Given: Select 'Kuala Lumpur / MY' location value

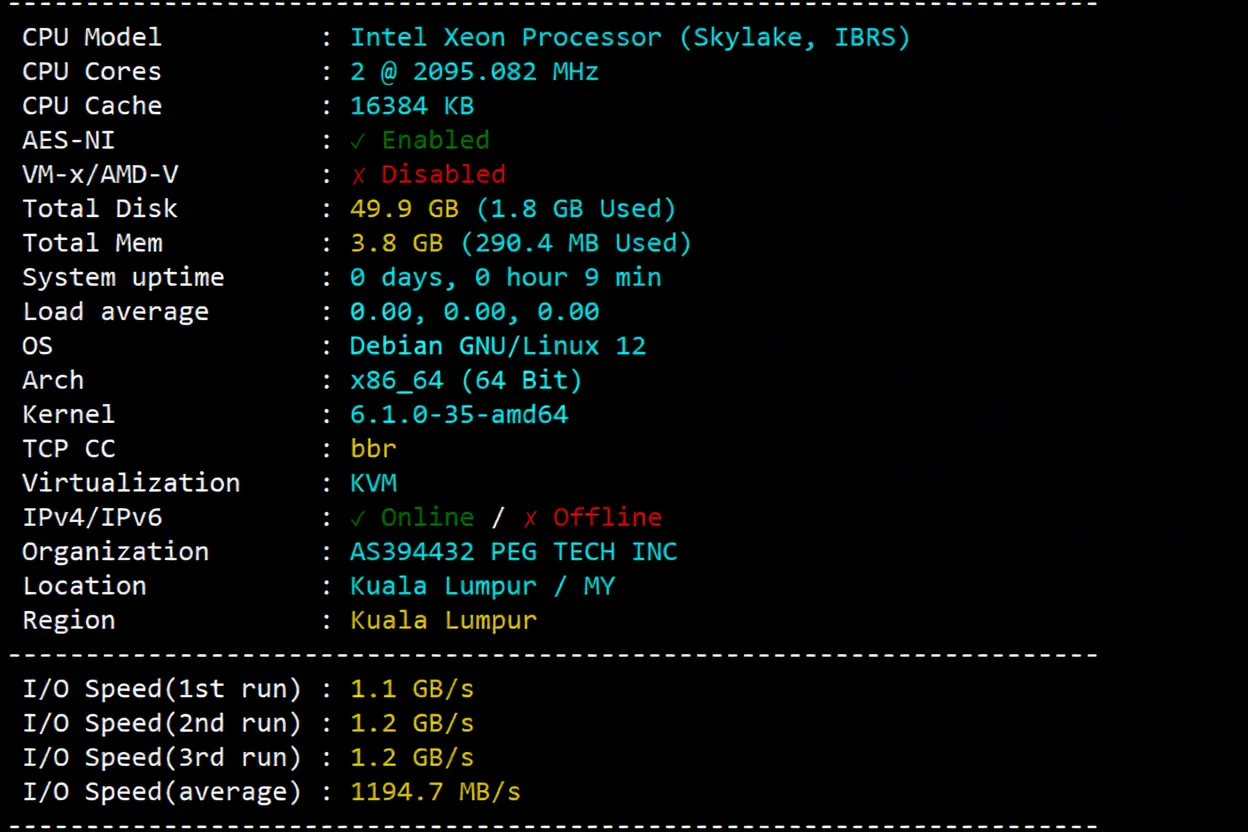Looking at the screenshot, I should coord(482,587).
